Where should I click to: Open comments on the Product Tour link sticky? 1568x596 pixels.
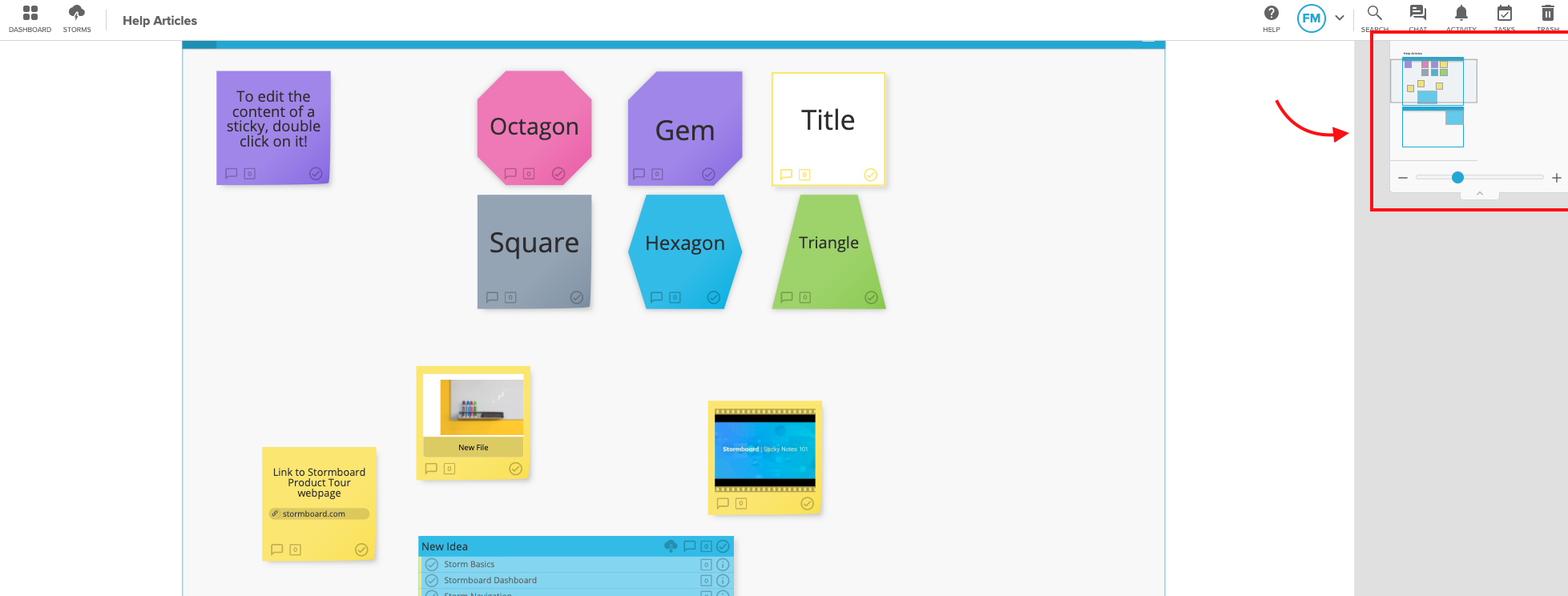point(277,550)
